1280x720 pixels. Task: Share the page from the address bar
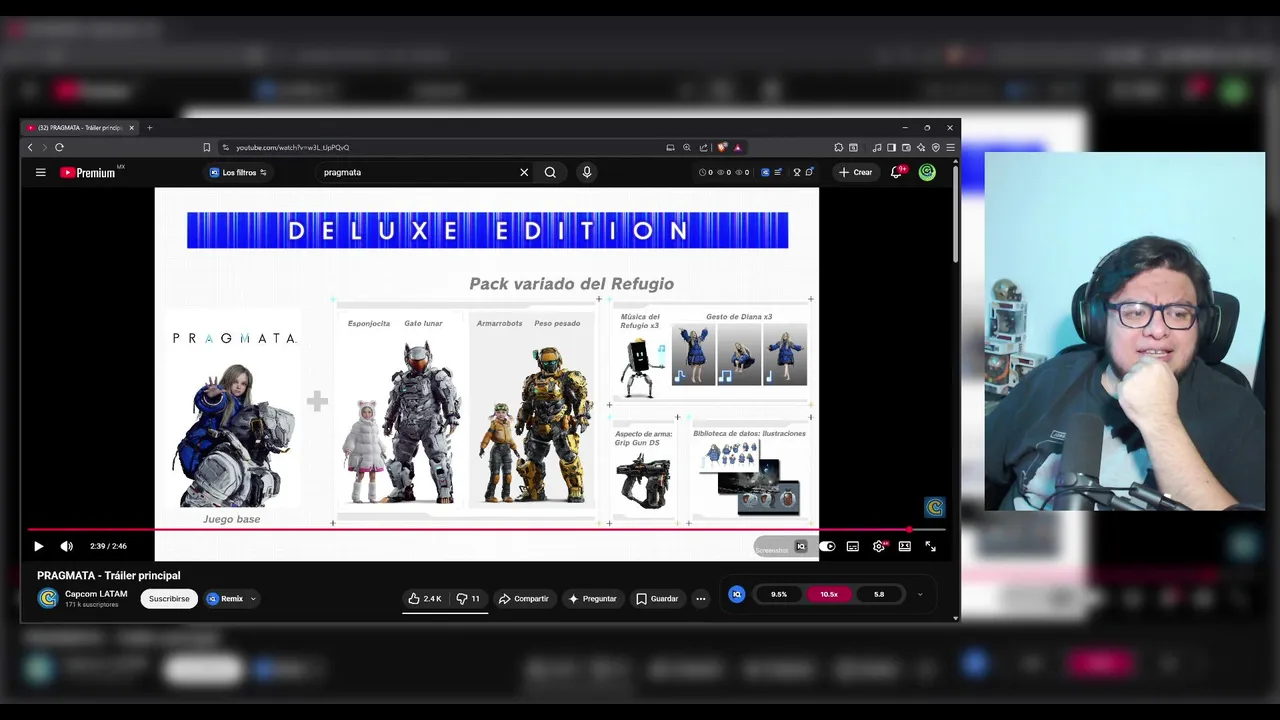703,147
